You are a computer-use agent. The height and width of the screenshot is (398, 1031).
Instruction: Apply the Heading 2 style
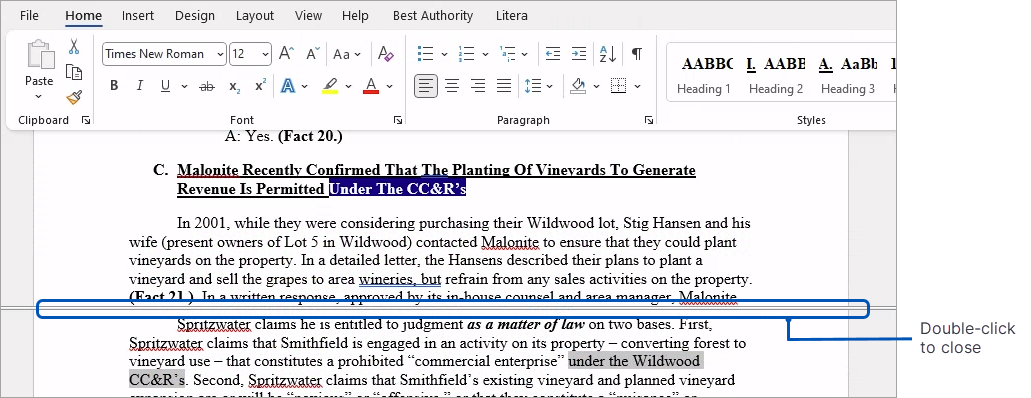coord(776,74)
